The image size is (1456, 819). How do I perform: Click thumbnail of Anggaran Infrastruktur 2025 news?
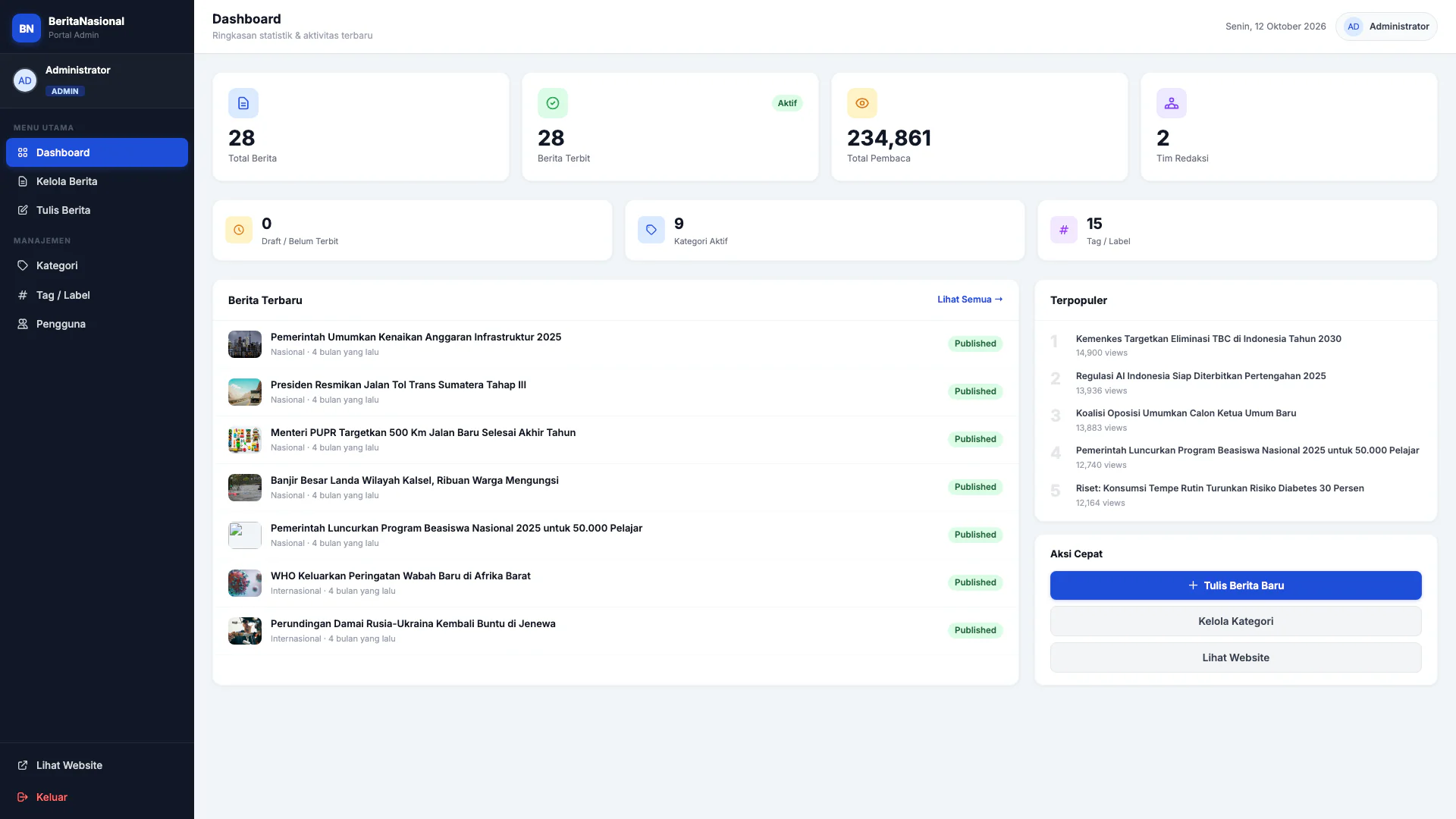[x=245, y=344]
